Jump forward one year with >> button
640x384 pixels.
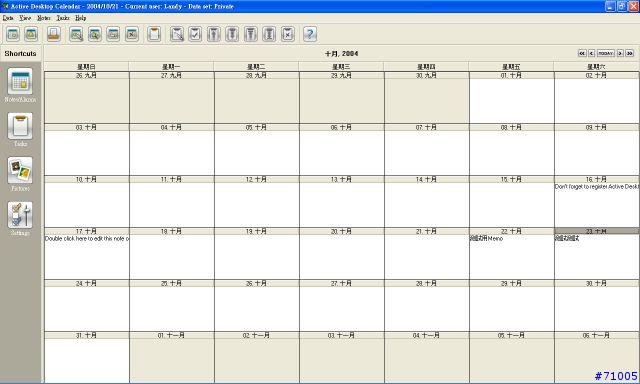(x=630, y=53)
